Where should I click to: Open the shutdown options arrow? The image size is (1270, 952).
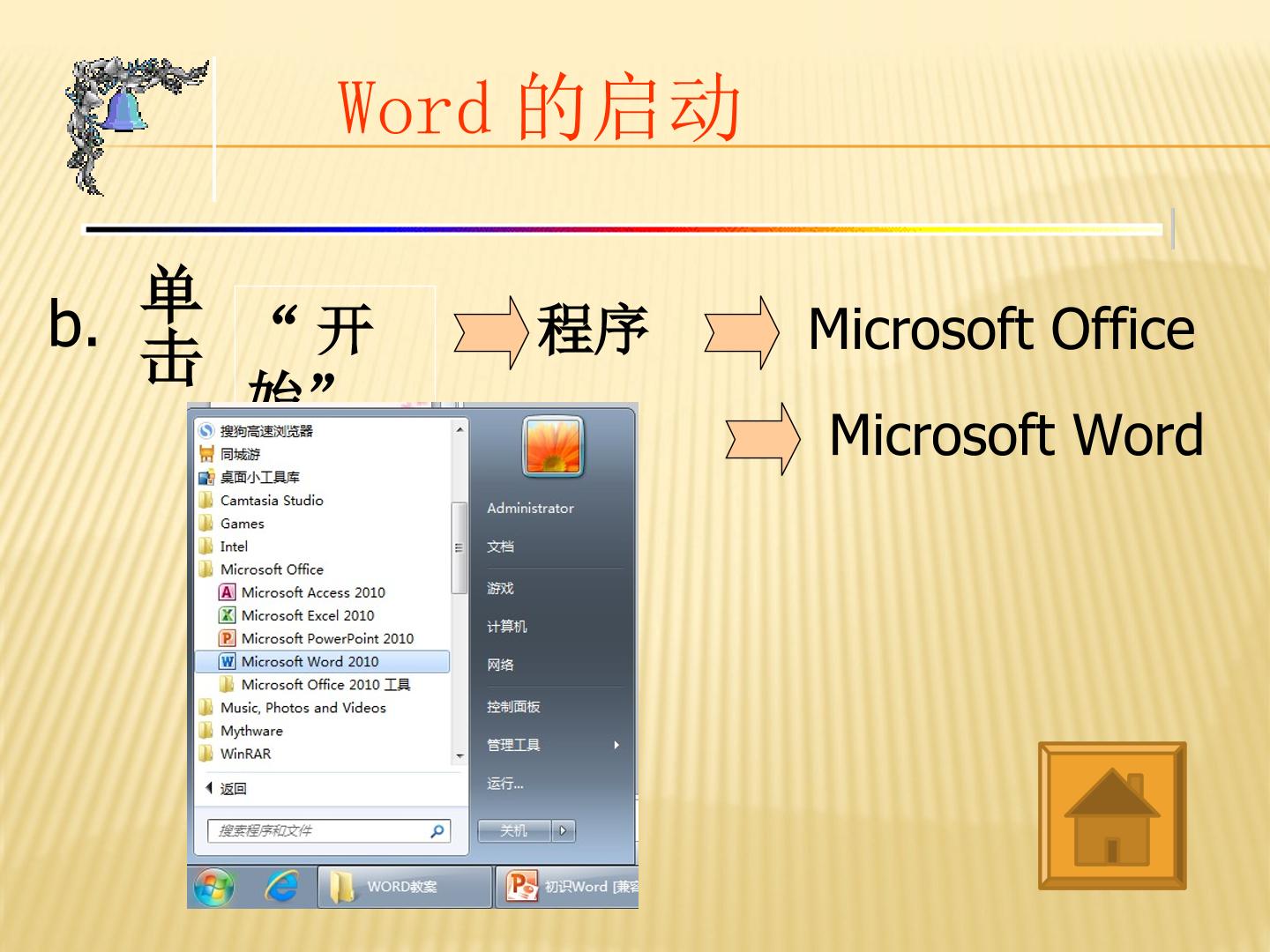click(564, 830)
